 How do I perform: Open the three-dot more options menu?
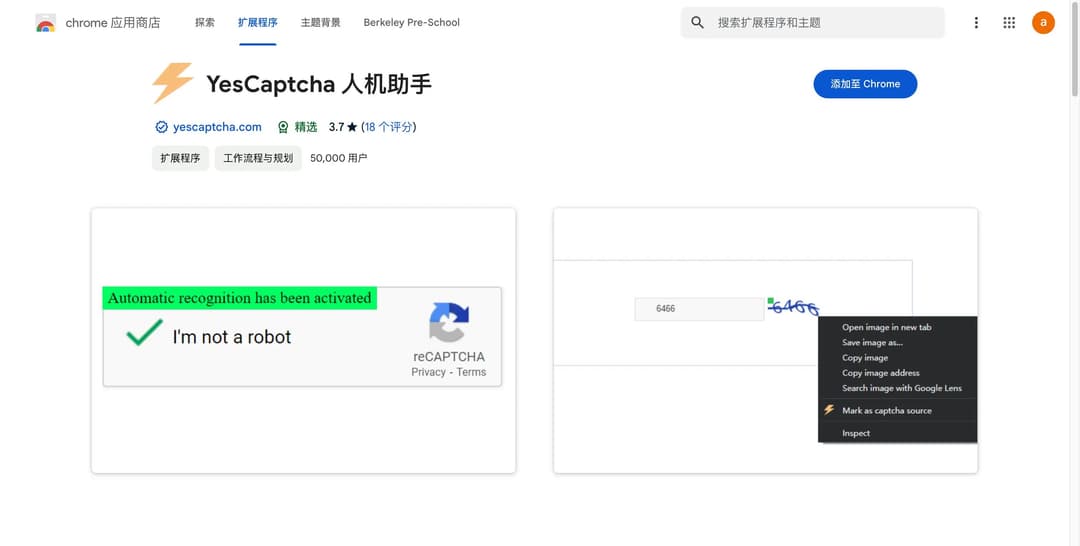(976, 22)
